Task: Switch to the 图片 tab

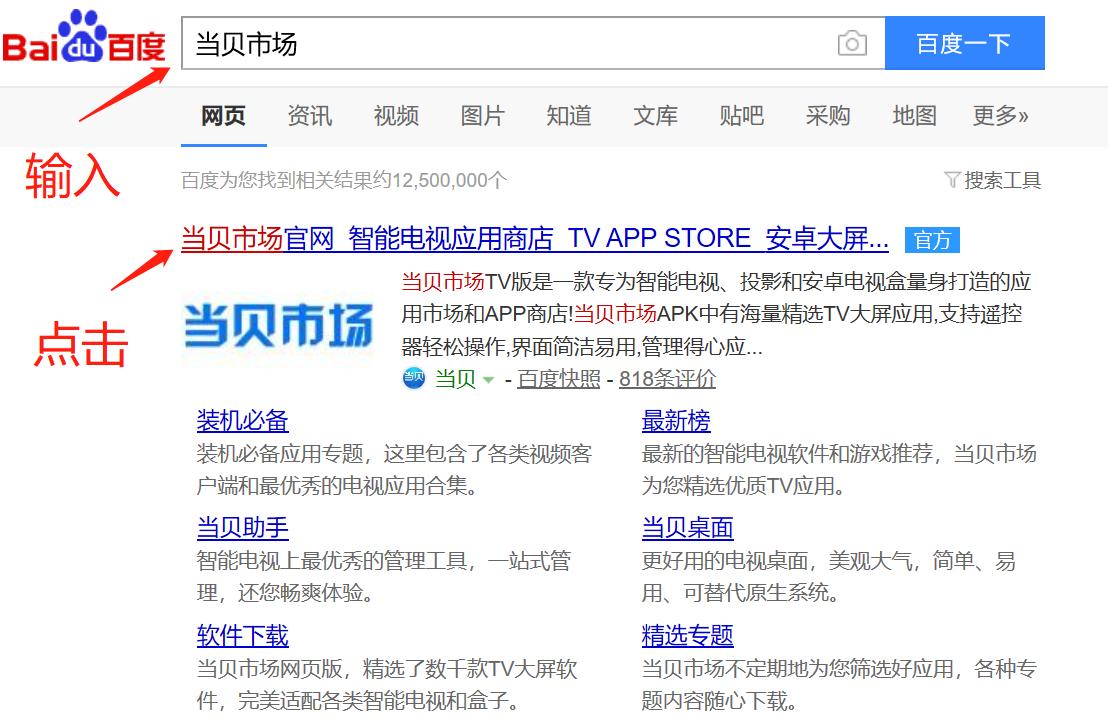Action: click(482, 115)
